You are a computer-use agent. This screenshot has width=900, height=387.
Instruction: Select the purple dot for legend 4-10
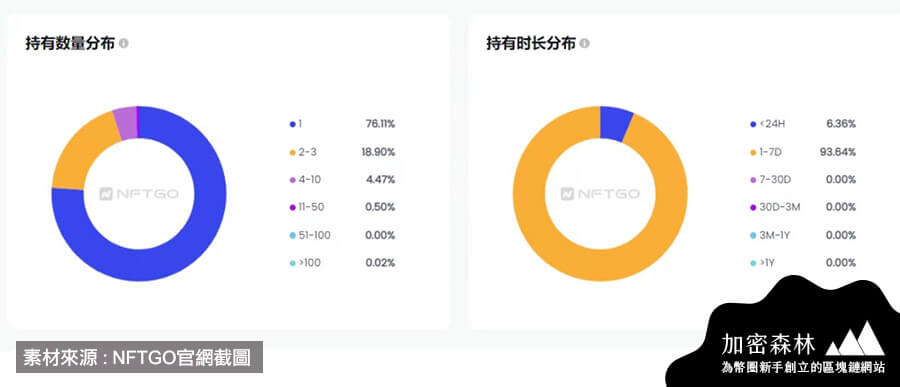[293, 180]
